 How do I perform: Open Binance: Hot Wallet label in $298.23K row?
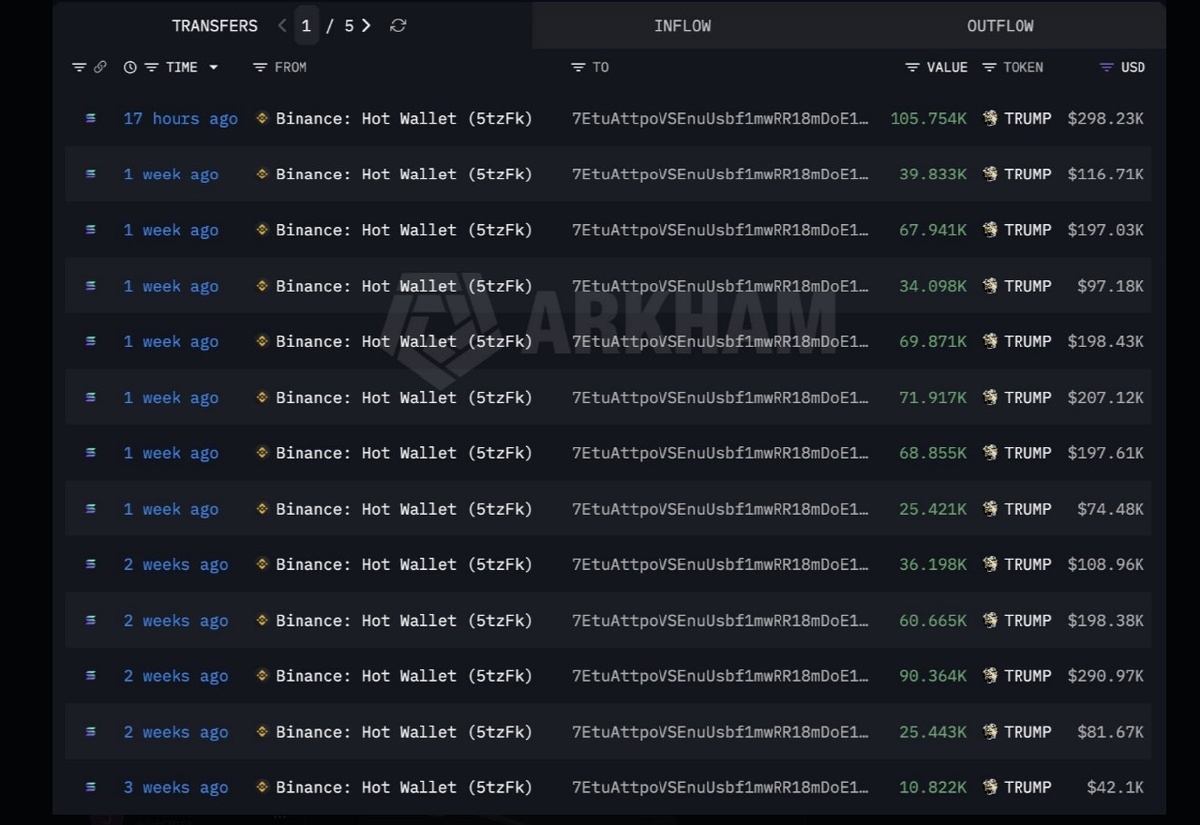404,118
